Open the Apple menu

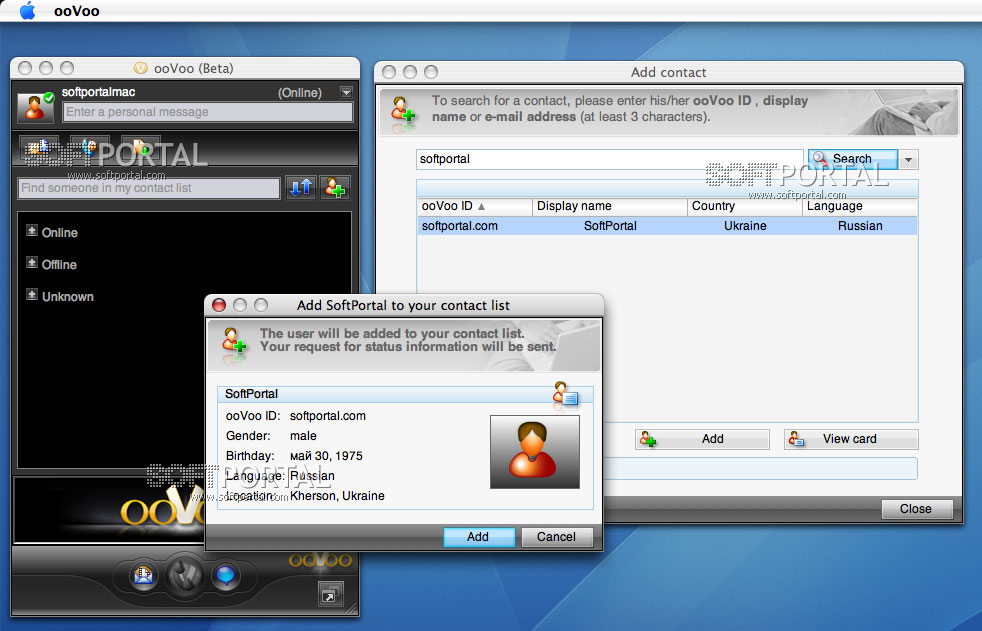click(x=28, y=11)
